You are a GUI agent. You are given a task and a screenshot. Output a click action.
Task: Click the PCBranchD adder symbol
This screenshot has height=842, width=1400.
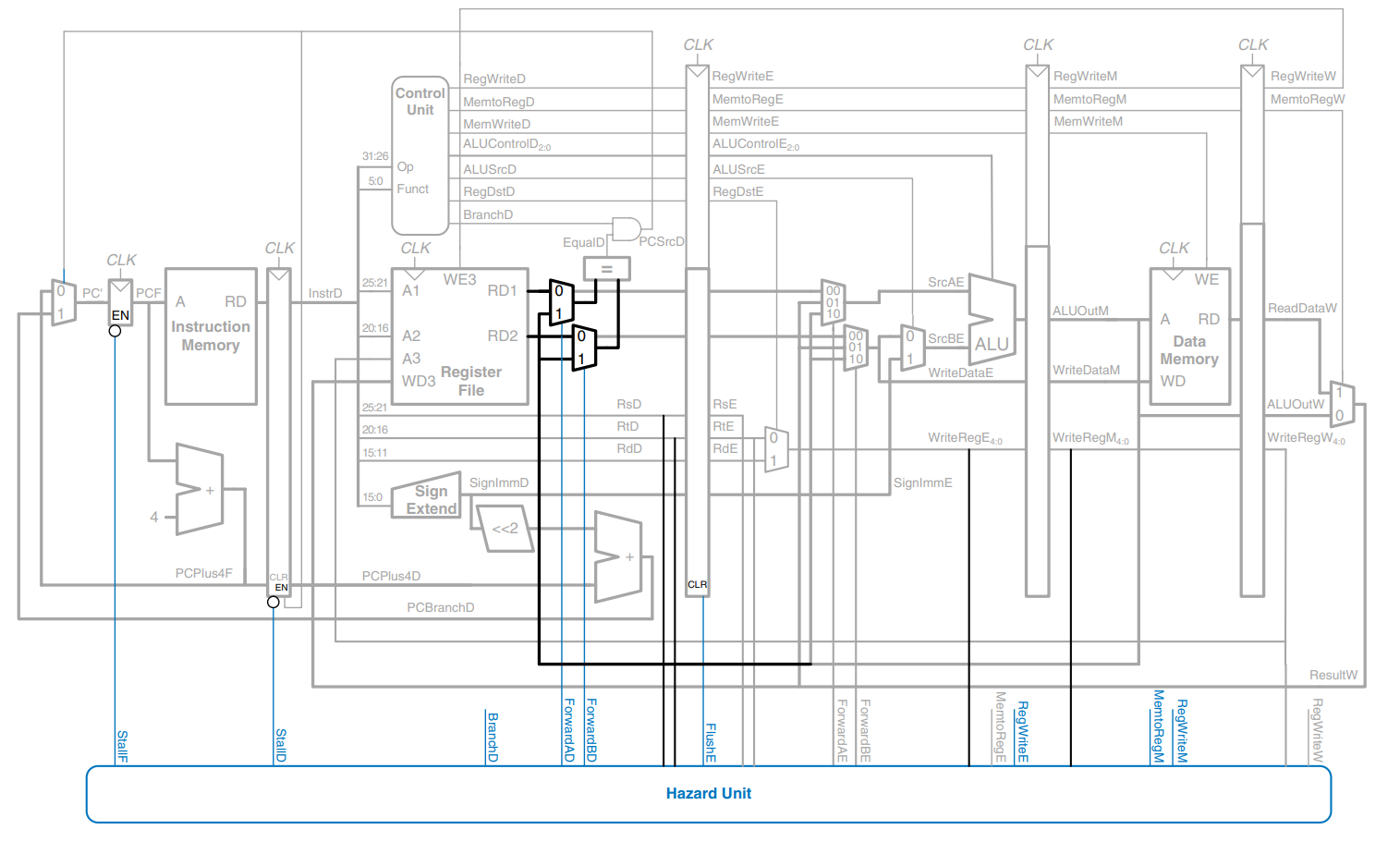617,556
